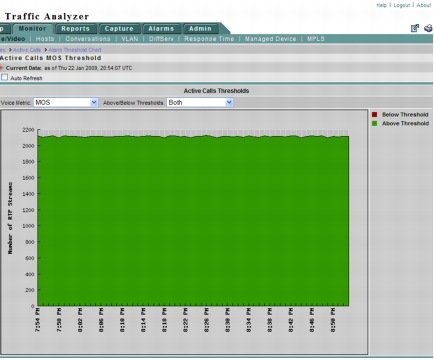Click the Logout link
434x360 pixels.
402,5
